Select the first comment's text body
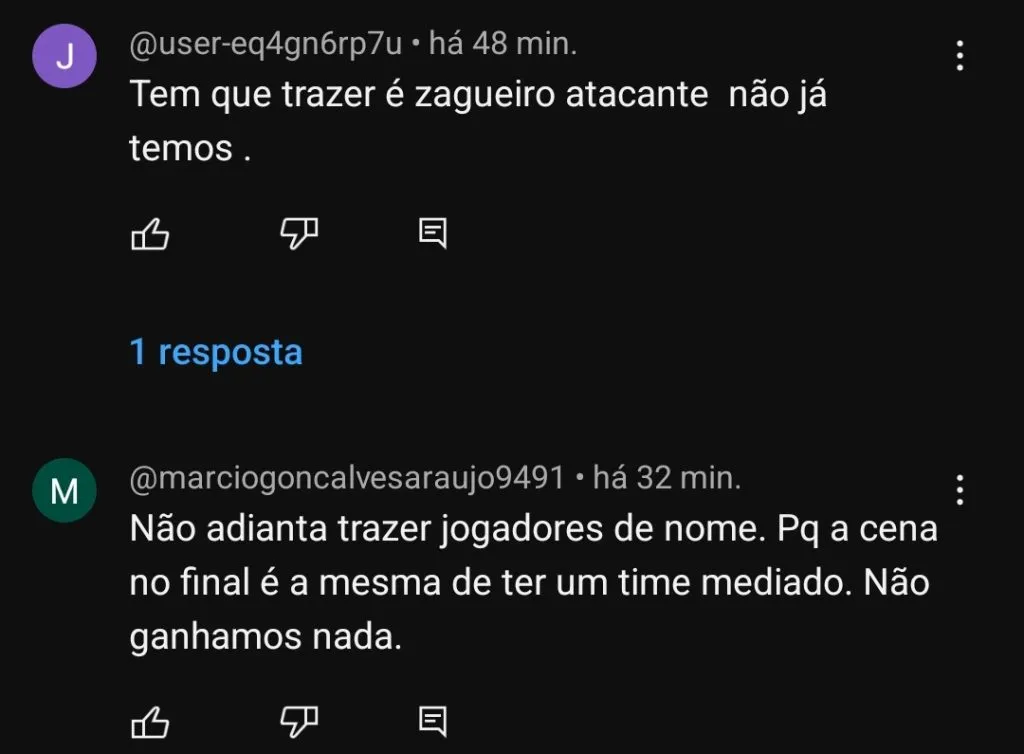 pos(480,120)
